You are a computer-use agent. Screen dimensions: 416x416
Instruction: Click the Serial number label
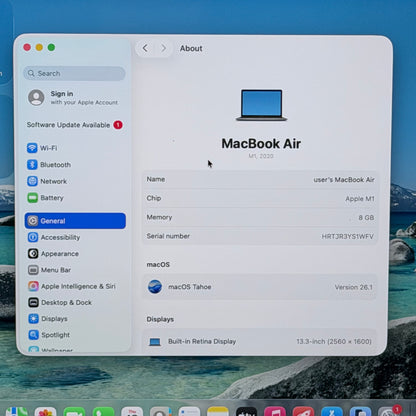click(x=168, y=236)
